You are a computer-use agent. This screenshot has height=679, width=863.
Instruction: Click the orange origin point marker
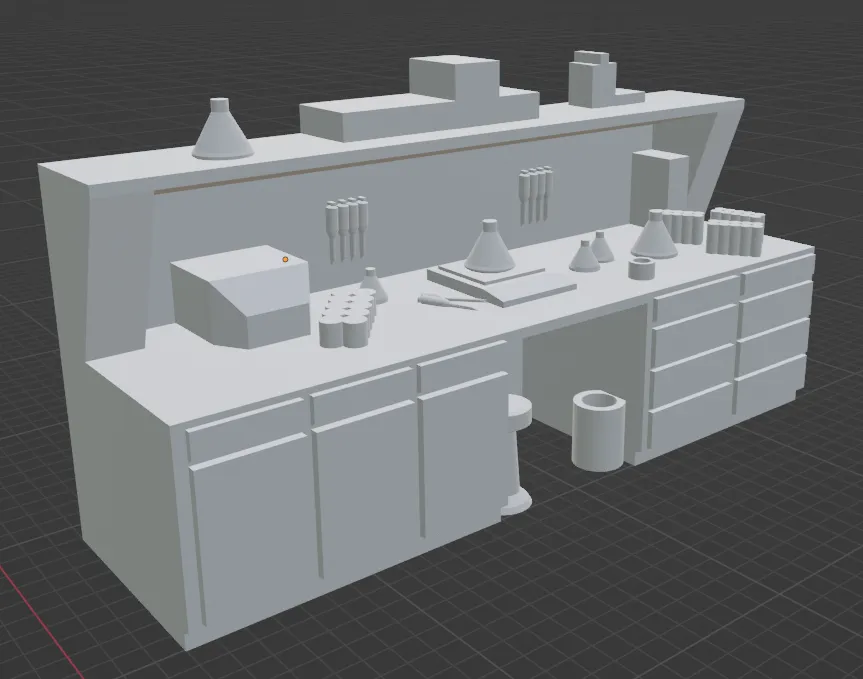pyautogui.click(x=285, y=260)
